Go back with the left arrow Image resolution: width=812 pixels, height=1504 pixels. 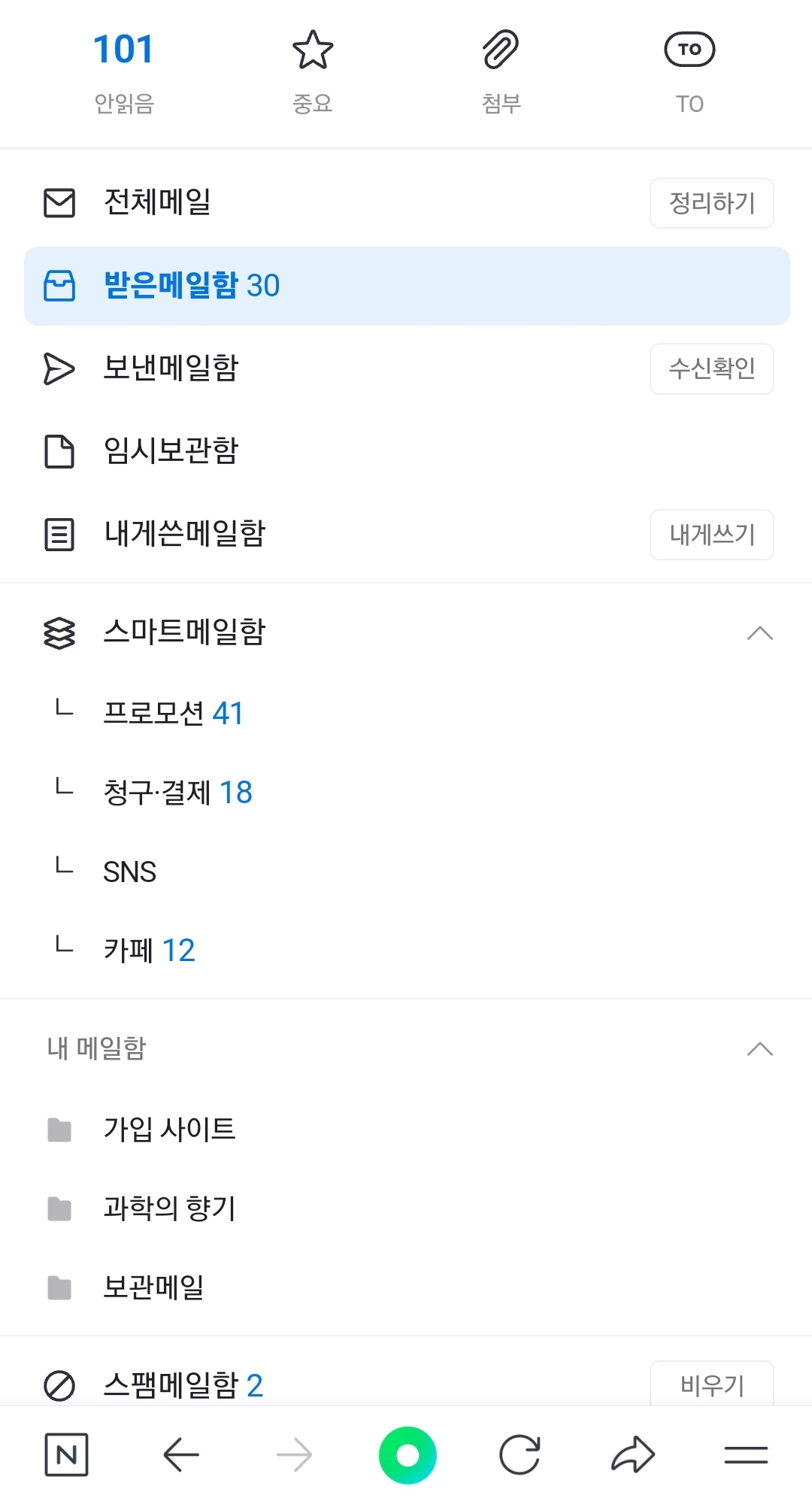[181, 1455]
